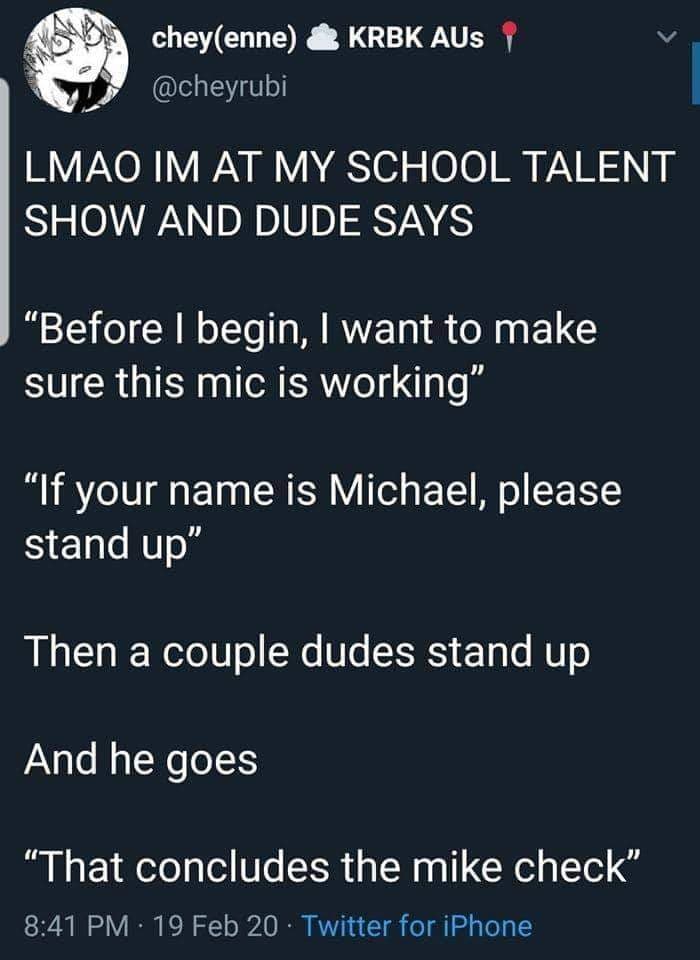This screenshot has width=700, height=960.
Task: Click the KRBK AUs name text
Action: pos(415,38)
